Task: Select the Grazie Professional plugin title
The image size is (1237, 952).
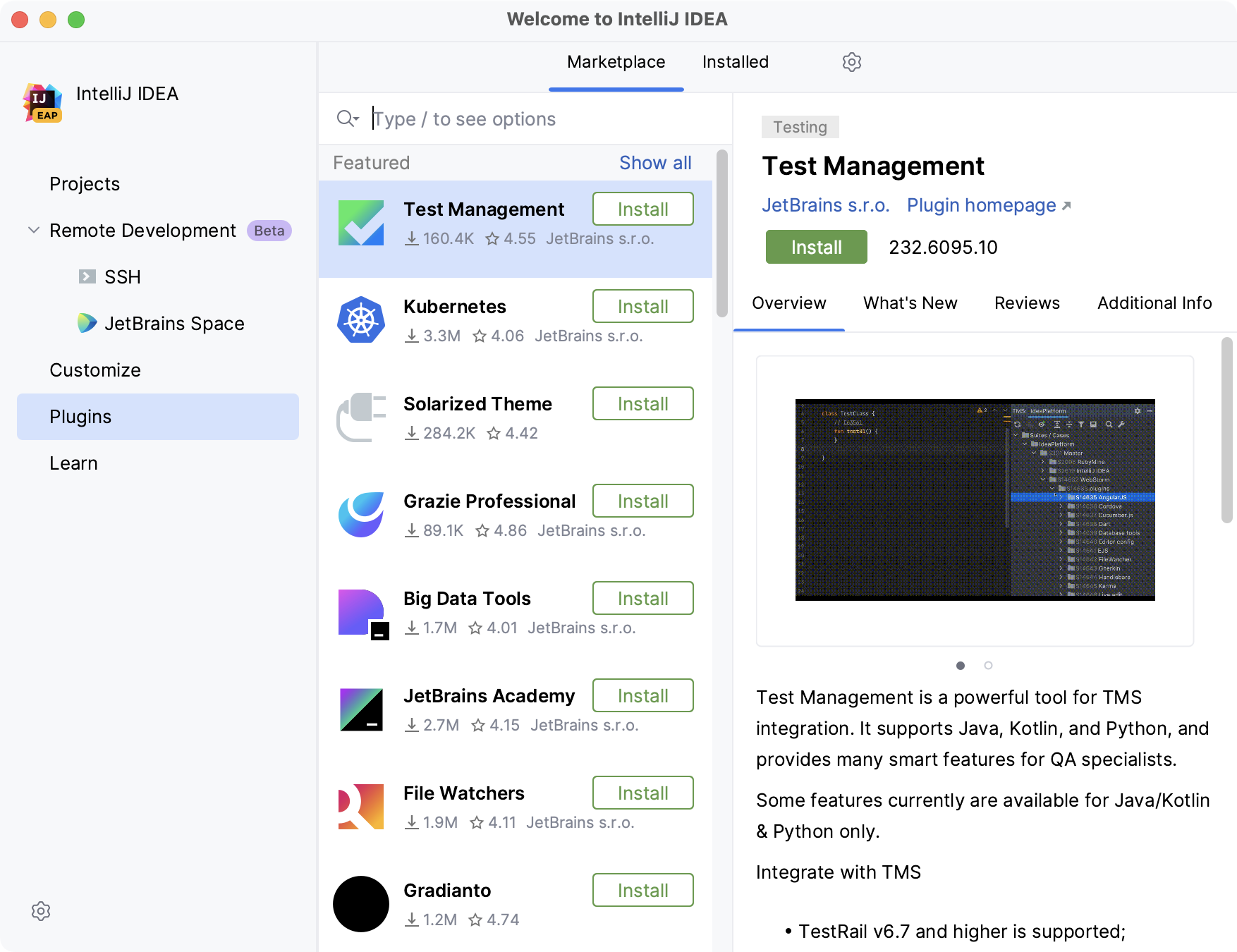Action: pos(489,501)
